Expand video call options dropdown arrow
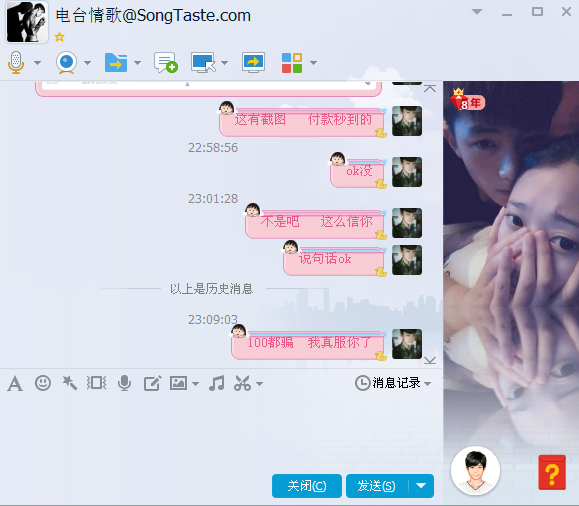The image size is (579, 506). click(x=88, y=63)
